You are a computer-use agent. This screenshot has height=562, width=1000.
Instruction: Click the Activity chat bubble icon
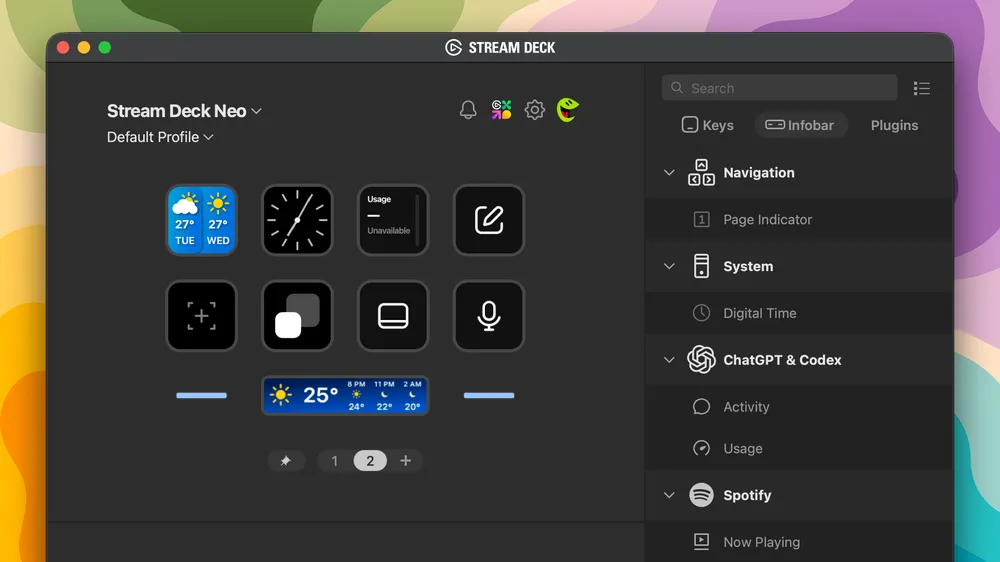(701, 407)
